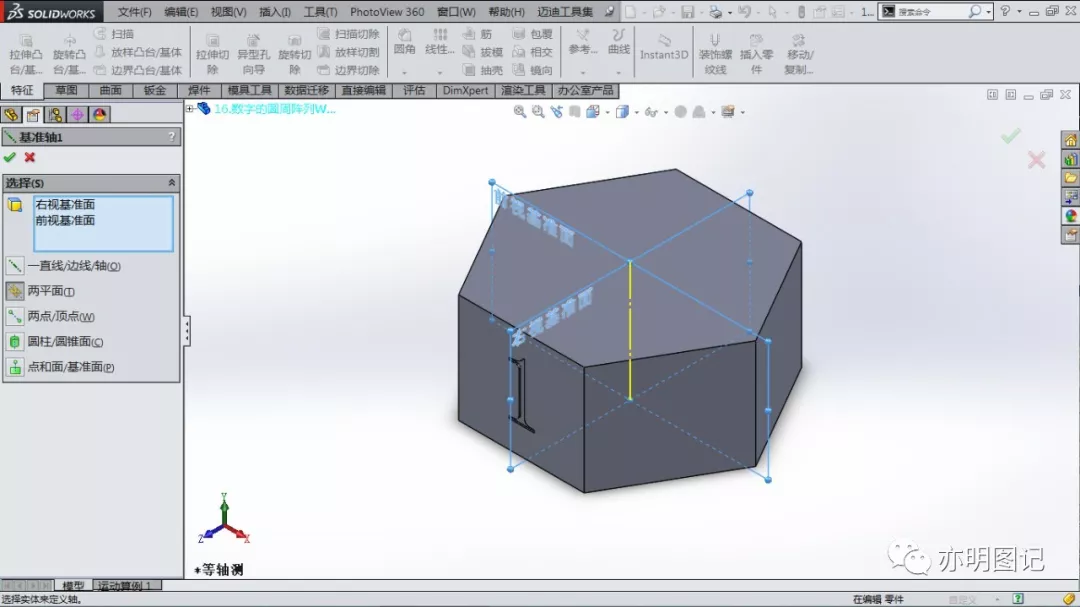Click the Edit Appearance sphere icon

[x=681, y=112]
